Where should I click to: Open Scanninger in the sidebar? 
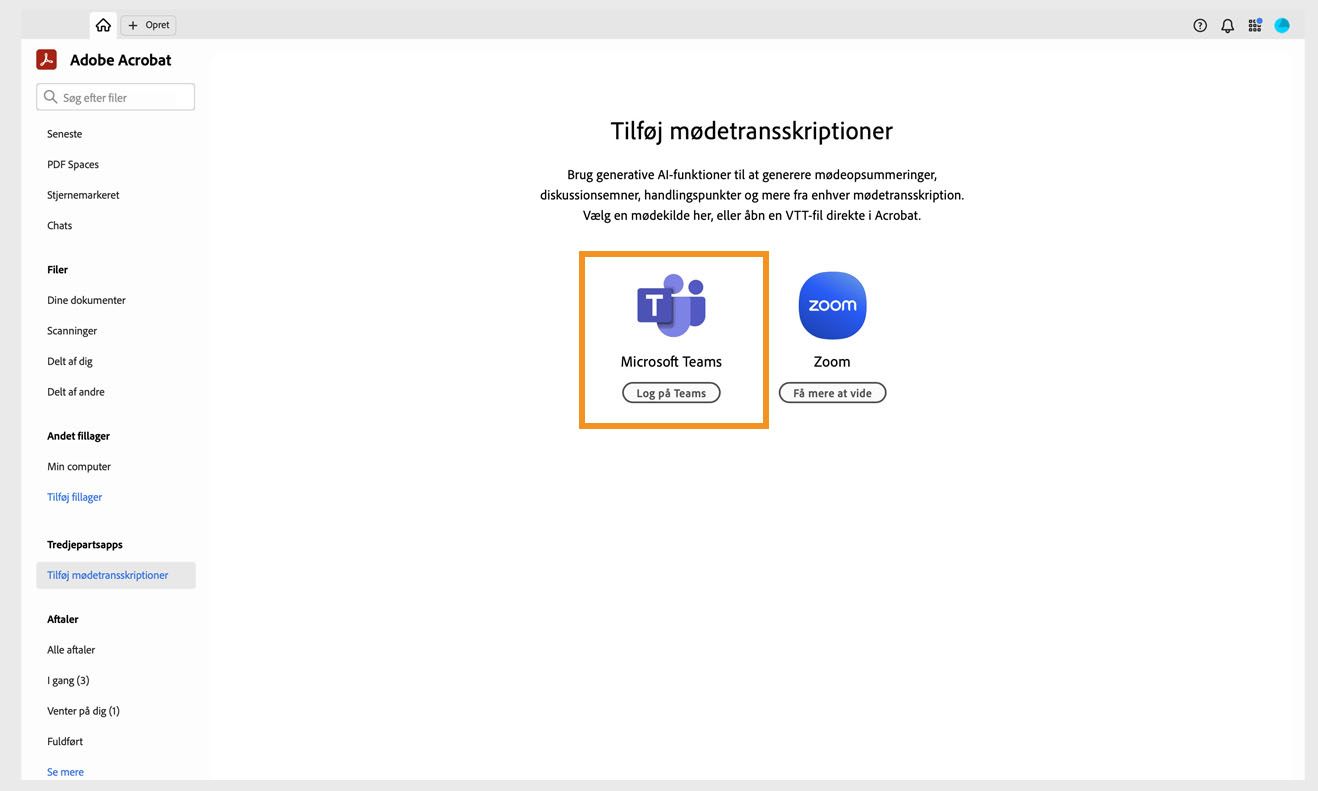pyautogui.click(x=72, y=331)
